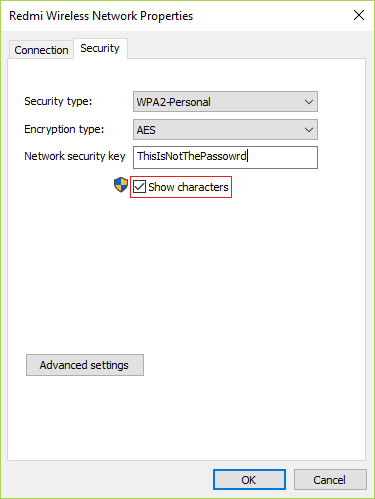Open the Encryption type AES combo box

[x=225, y=130]
